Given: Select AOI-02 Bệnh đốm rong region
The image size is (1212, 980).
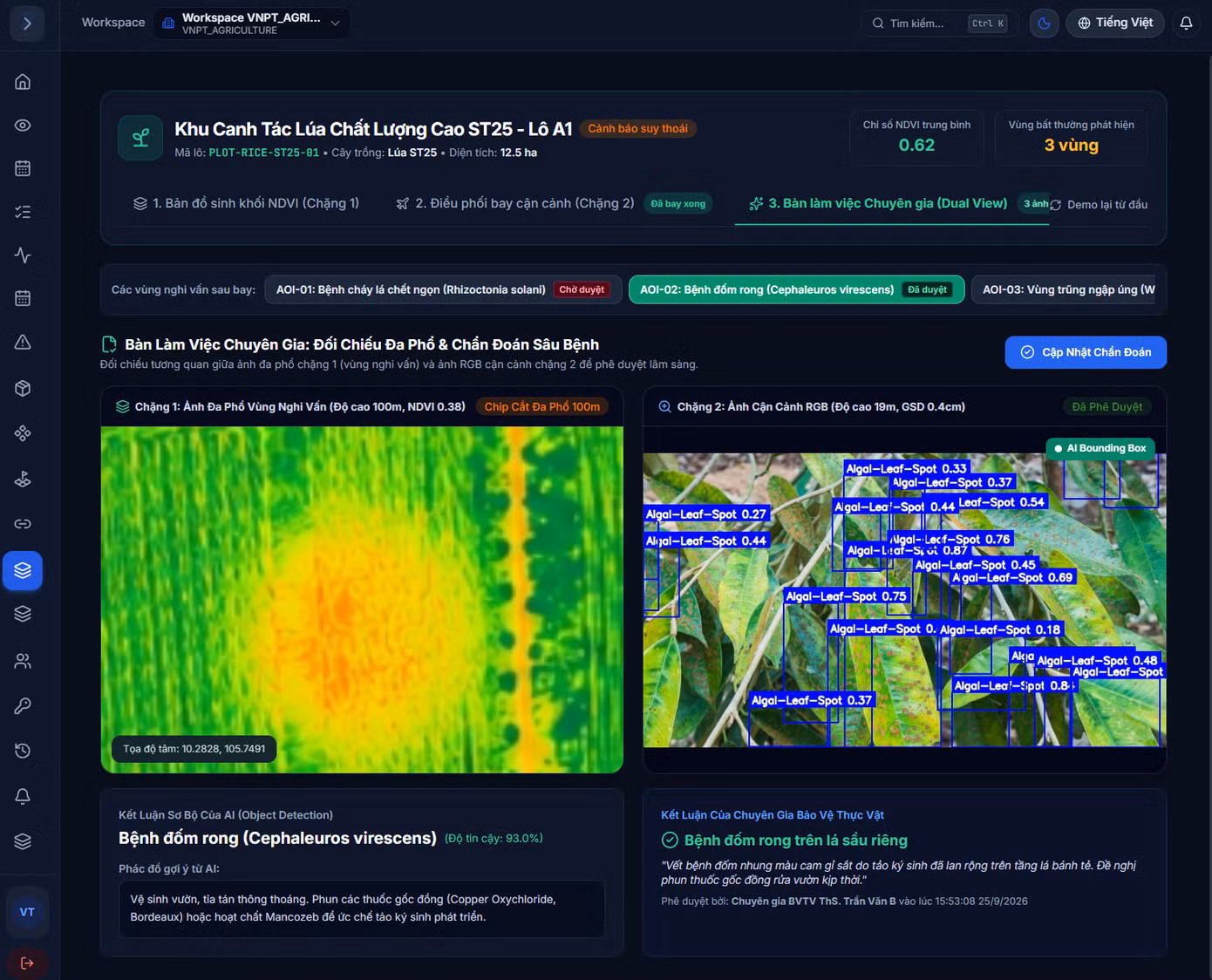Looking at the screenshot, I should [x=796, y=289].
